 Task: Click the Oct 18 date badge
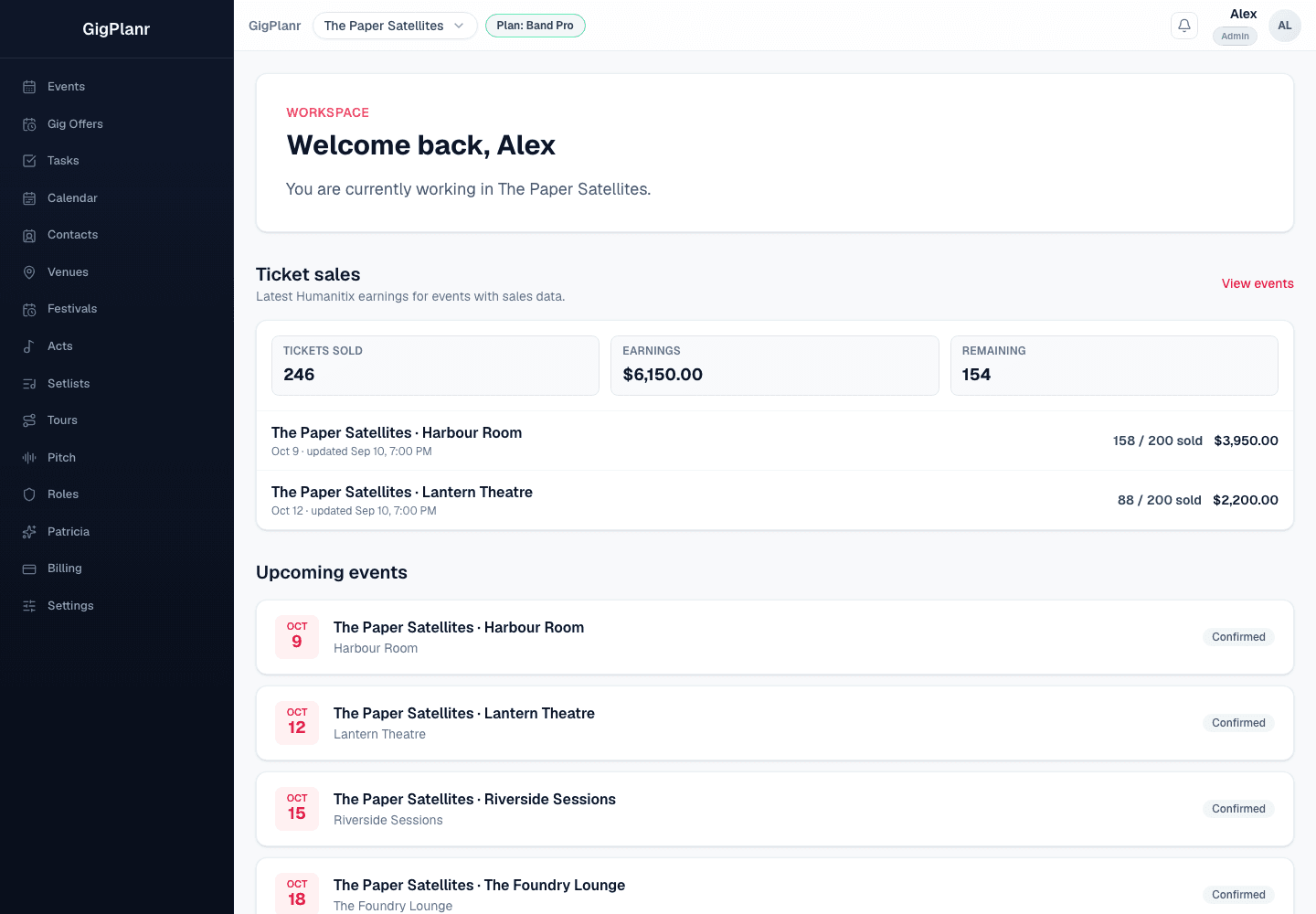coord(297,893)
